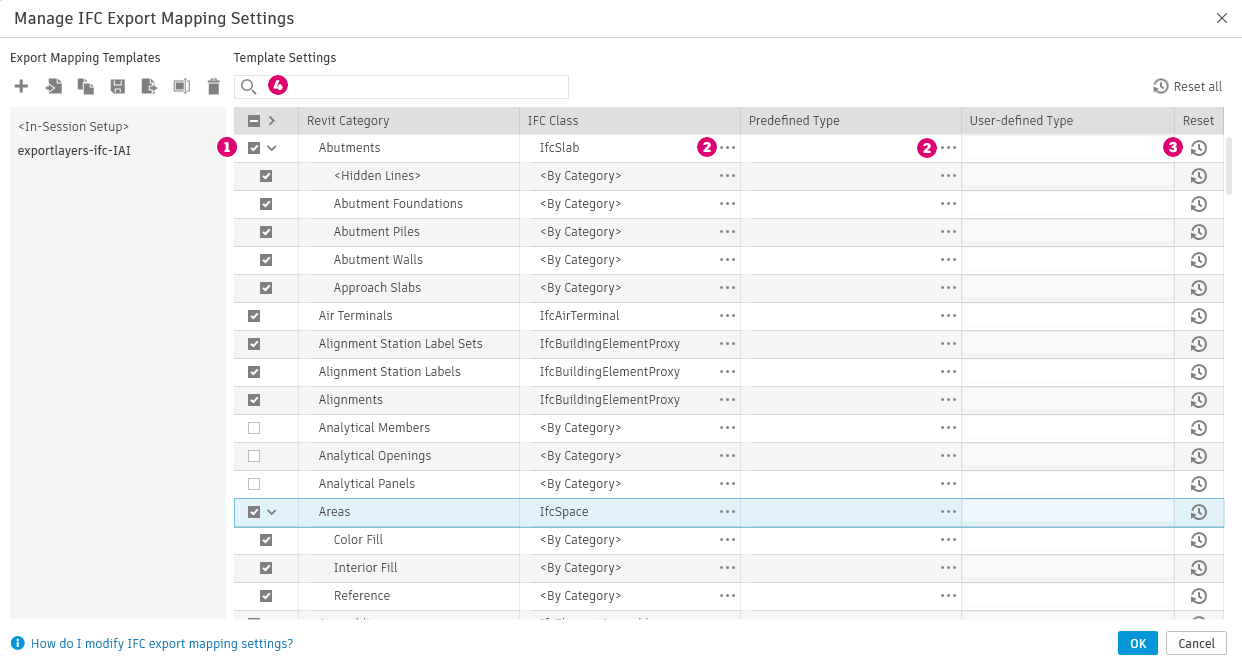Click the Reset all button
The image size is (1242, 664).
tap(1187, 87)
